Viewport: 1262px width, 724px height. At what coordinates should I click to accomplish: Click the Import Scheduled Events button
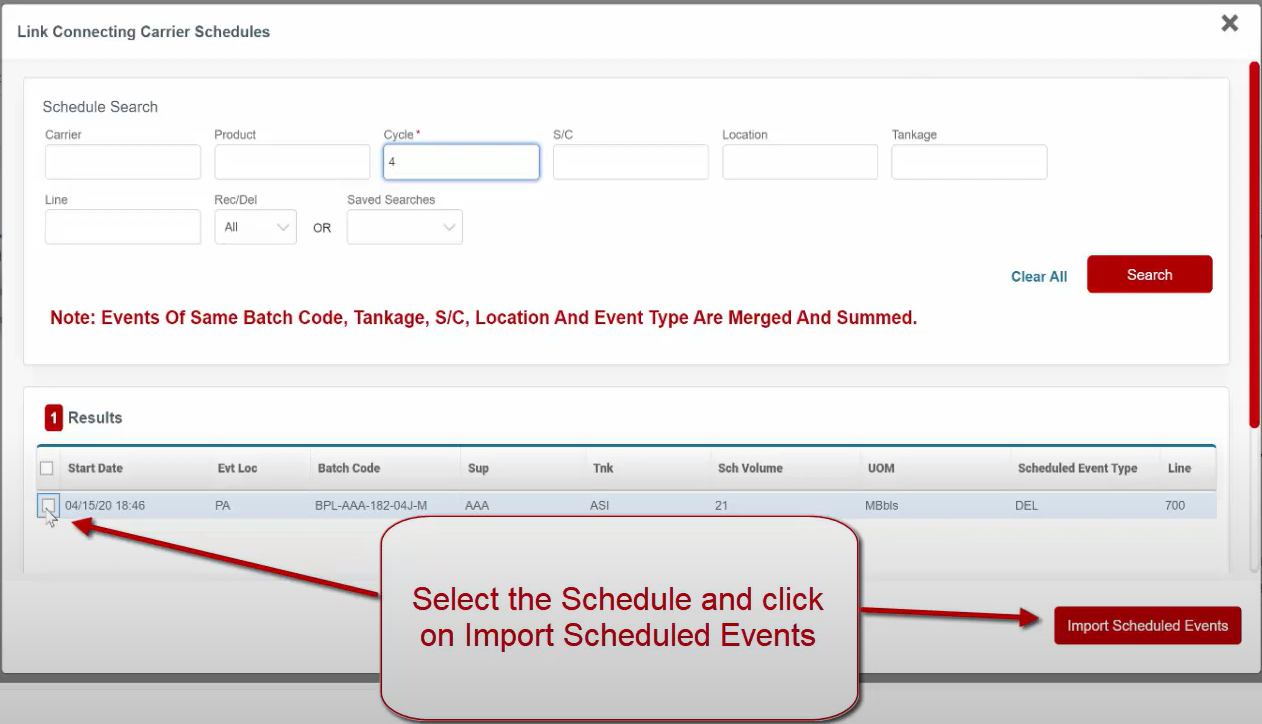click(1147, 626)
